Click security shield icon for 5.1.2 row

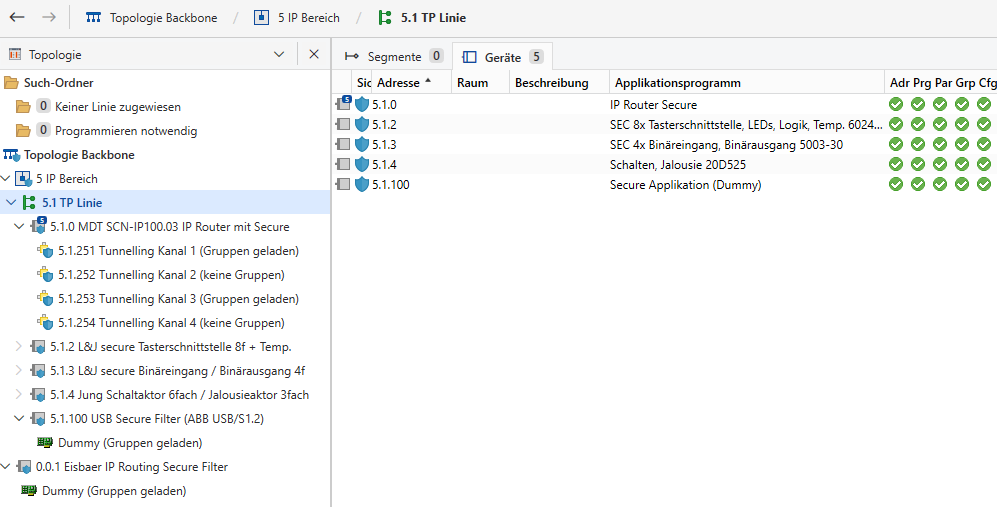tap(362, 124)
